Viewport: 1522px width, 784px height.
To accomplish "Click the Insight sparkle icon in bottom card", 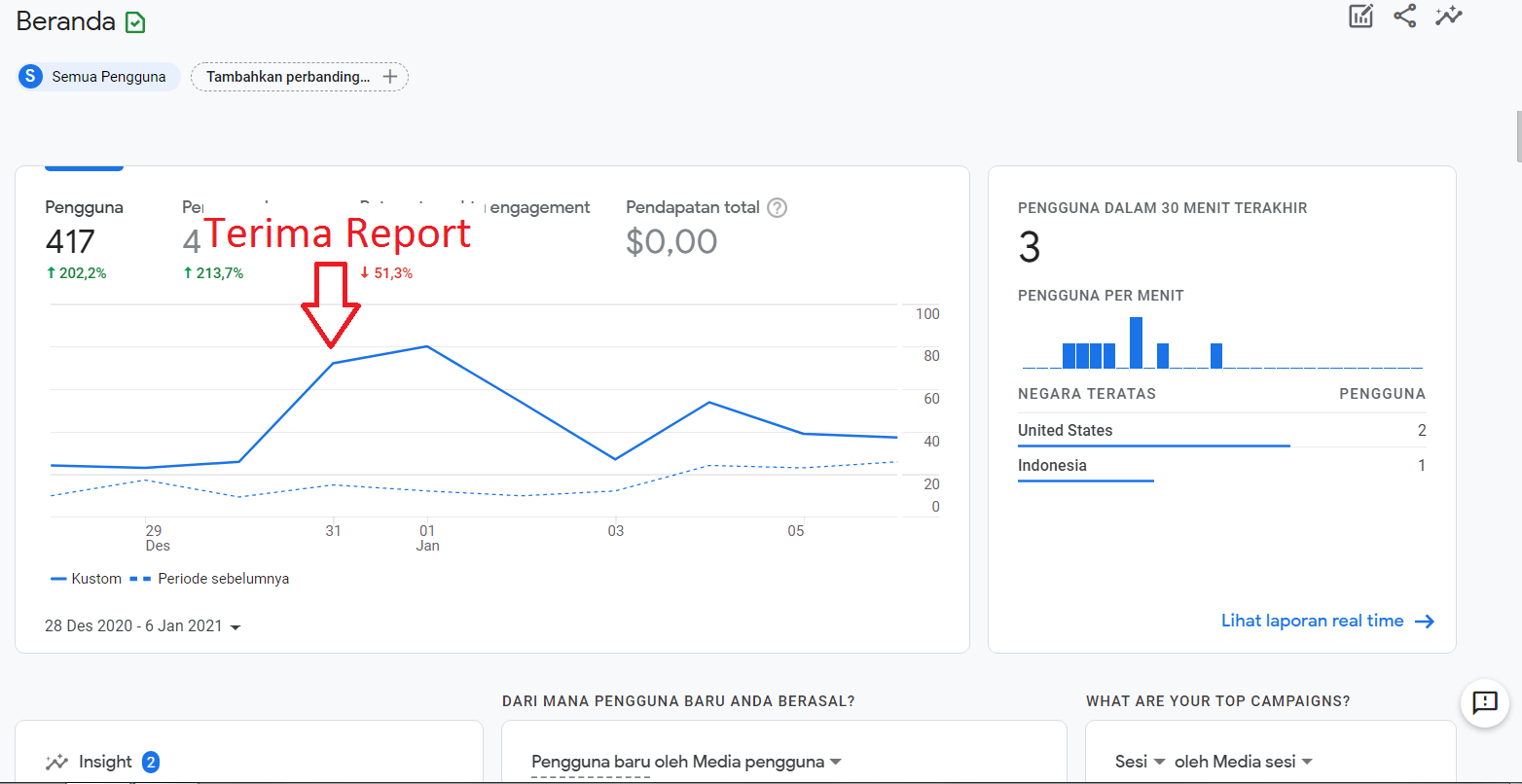I will pos(57,763).
